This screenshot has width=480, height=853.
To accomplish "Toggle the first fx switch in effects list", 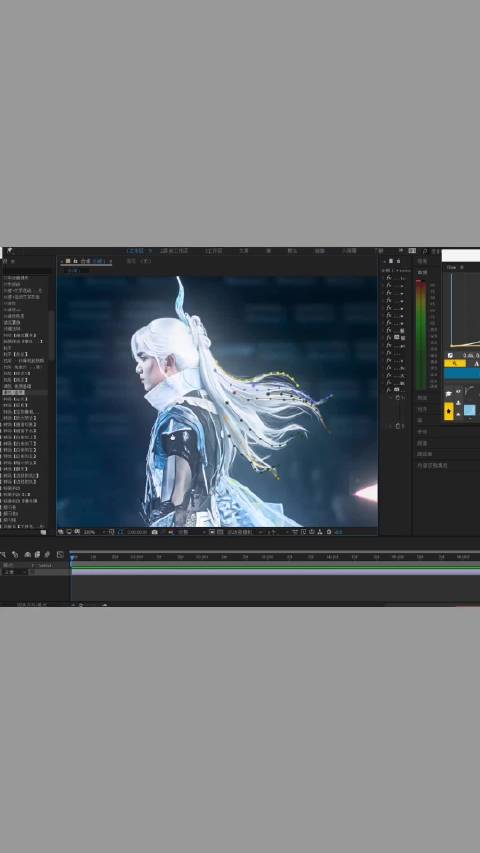I will tap(389, 277).
